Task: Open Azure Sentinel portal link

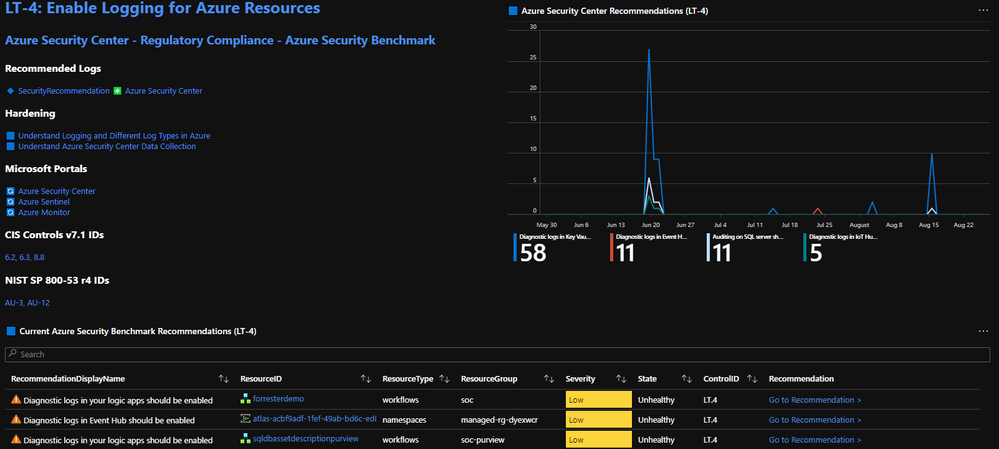Action: pos(44,202)
